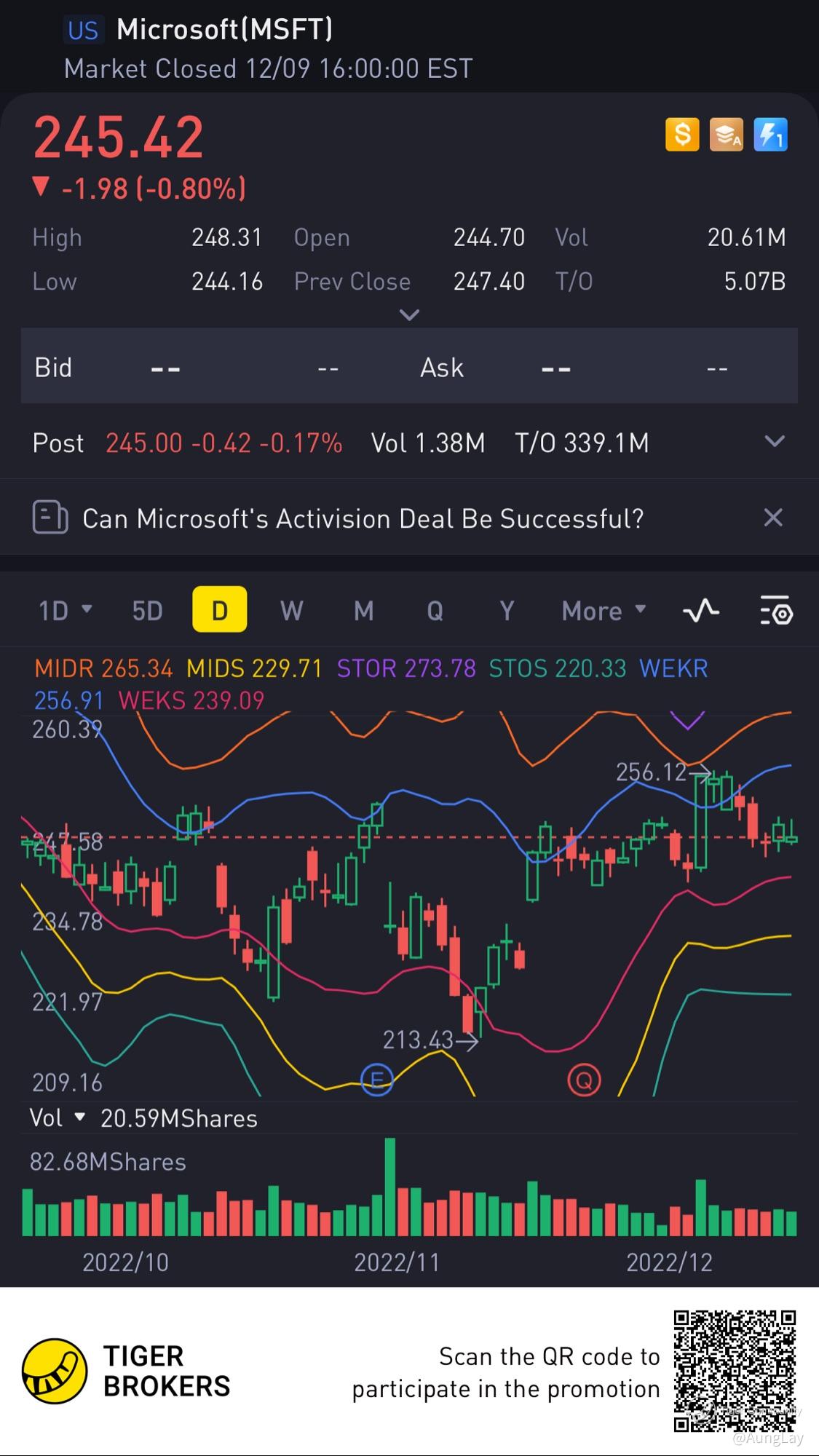
Task: Tap the blue lightning bolt badge icon
Action: tap(770, 135)
